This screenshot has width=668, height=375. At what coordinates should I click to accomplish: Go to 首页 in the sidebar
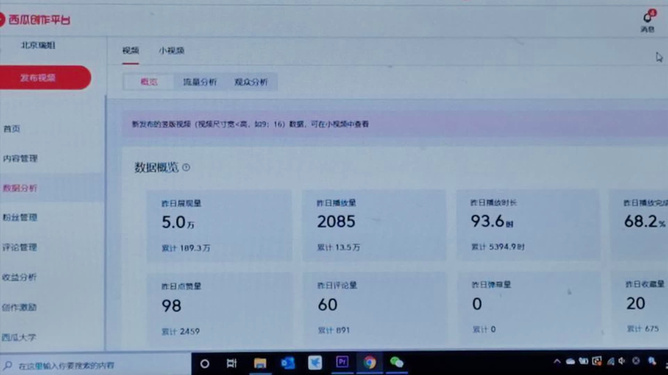(12, 129)
